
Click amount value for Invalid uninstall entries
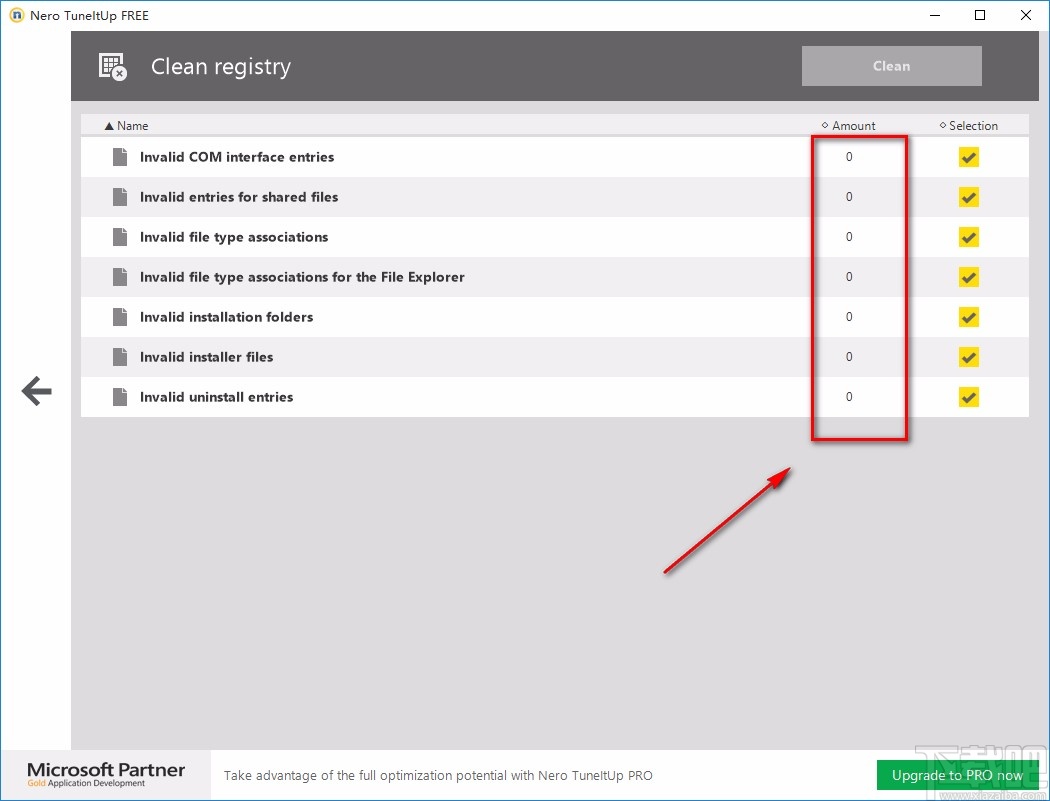pyautogui.click(x=848, y=397)
